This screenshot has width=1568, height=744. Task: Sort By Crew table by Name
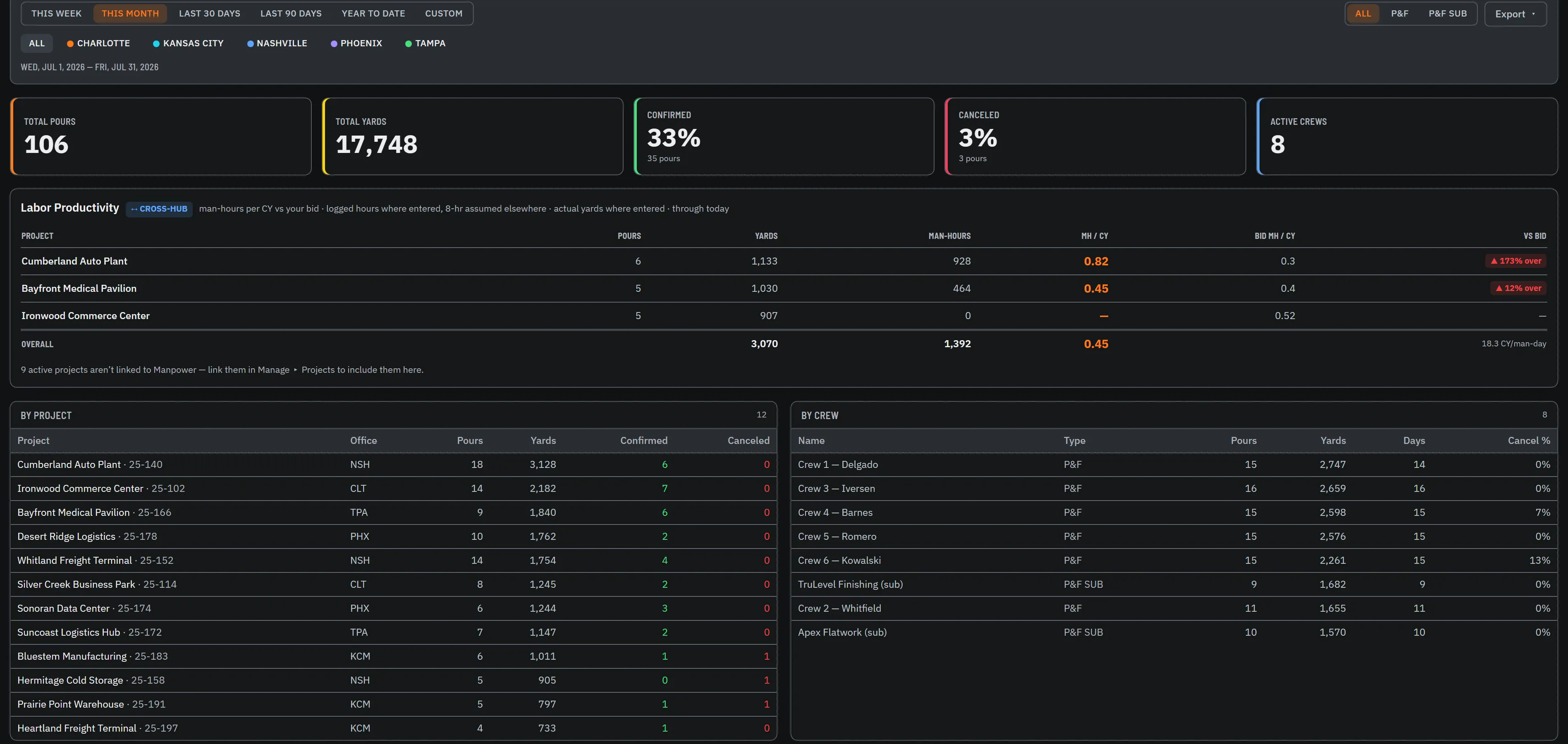coord(811,441)
